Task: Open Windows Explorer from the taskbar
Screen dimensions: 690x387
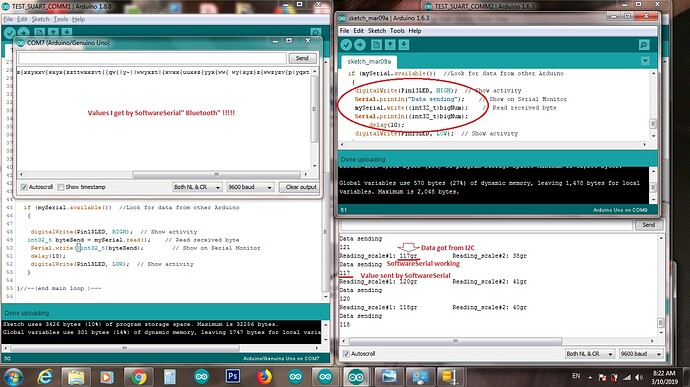Action: 76,377
